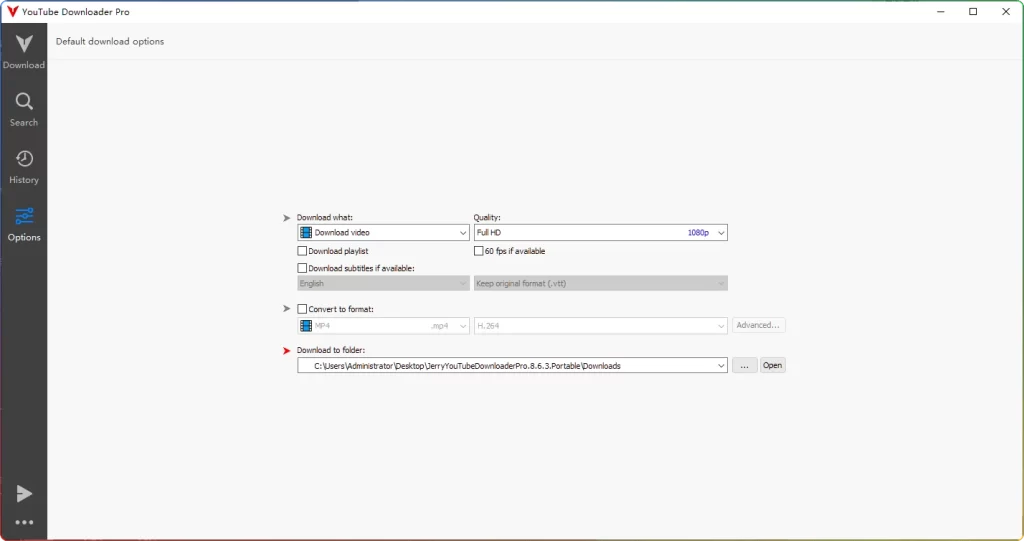Close the YouTube Downloader Pro window

[x=1006, y=12]
